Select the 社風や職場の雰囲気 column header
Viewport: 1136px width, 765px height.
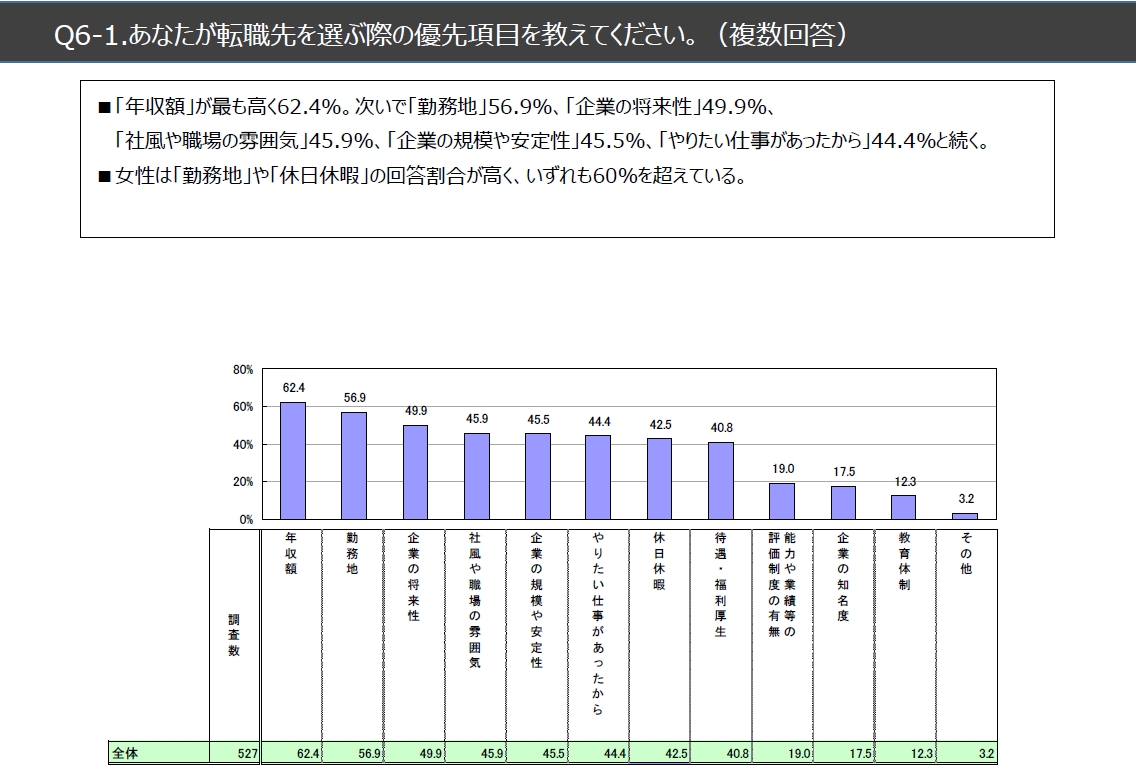tap(475, 635)
